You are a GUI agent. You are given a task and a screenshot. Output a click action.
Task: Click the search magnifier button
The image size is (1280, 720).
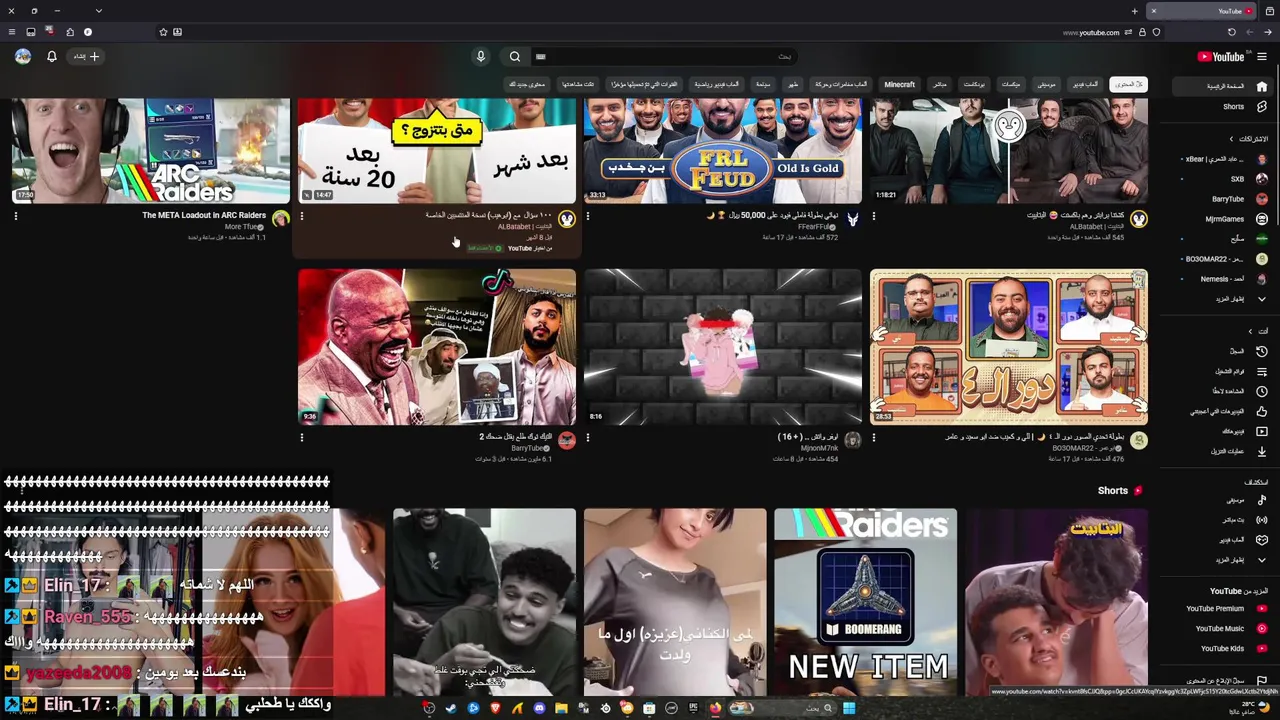tap(515, 57)
